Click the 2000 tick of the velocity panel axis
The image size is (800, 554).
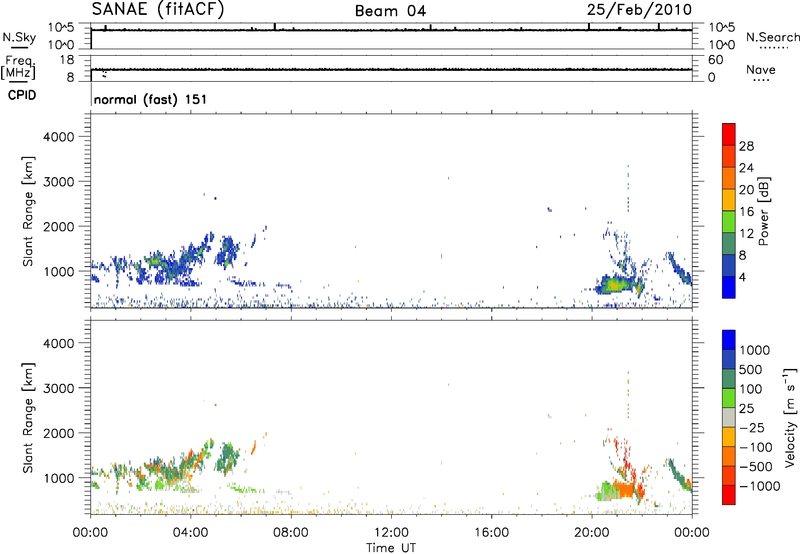pyautogui.click(x=59, y=433)
